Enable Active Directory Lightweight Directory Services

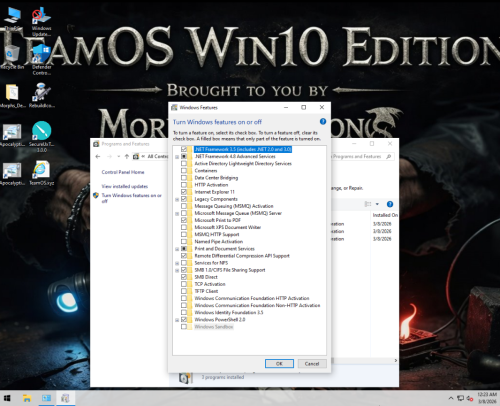click(x=184, y=163)
